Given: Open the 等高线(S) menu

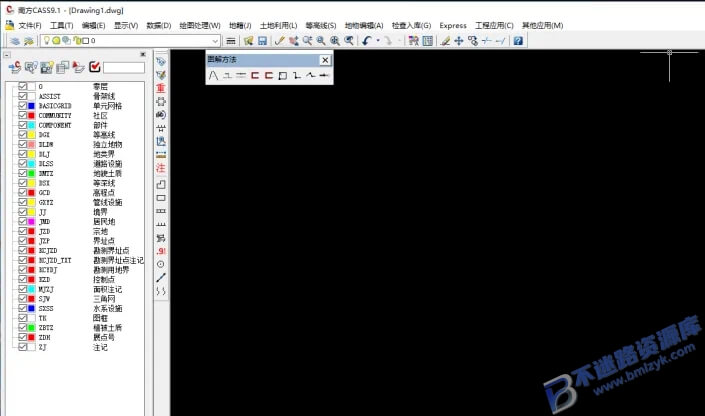Looking at the screenshot, I should (x=321, y=26).
